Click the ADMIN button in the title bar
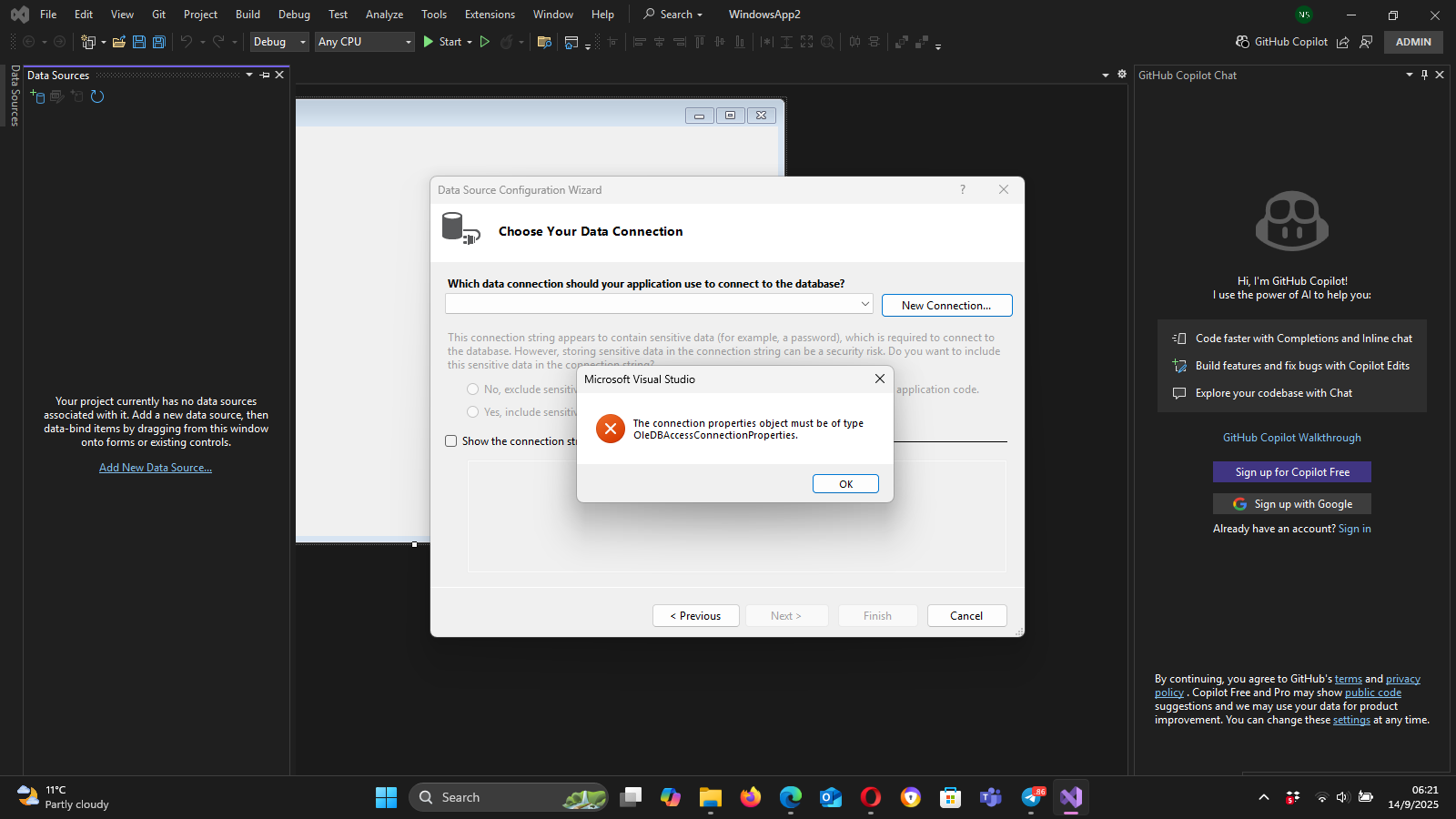The width and height of the screenshot is (1456, 819). [x=1413, y=42]
